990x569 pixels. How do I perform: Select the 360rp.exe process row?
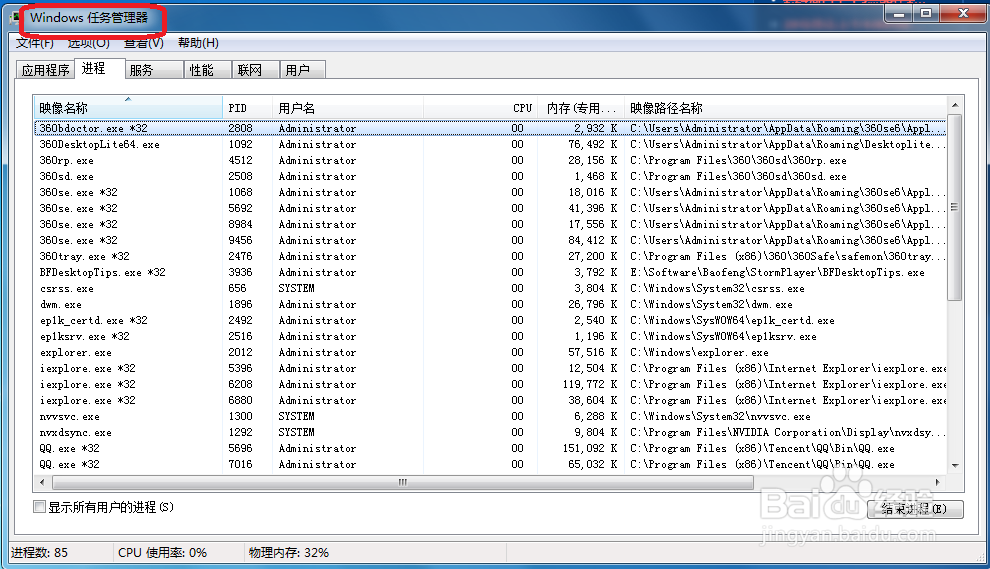point(490,160)
